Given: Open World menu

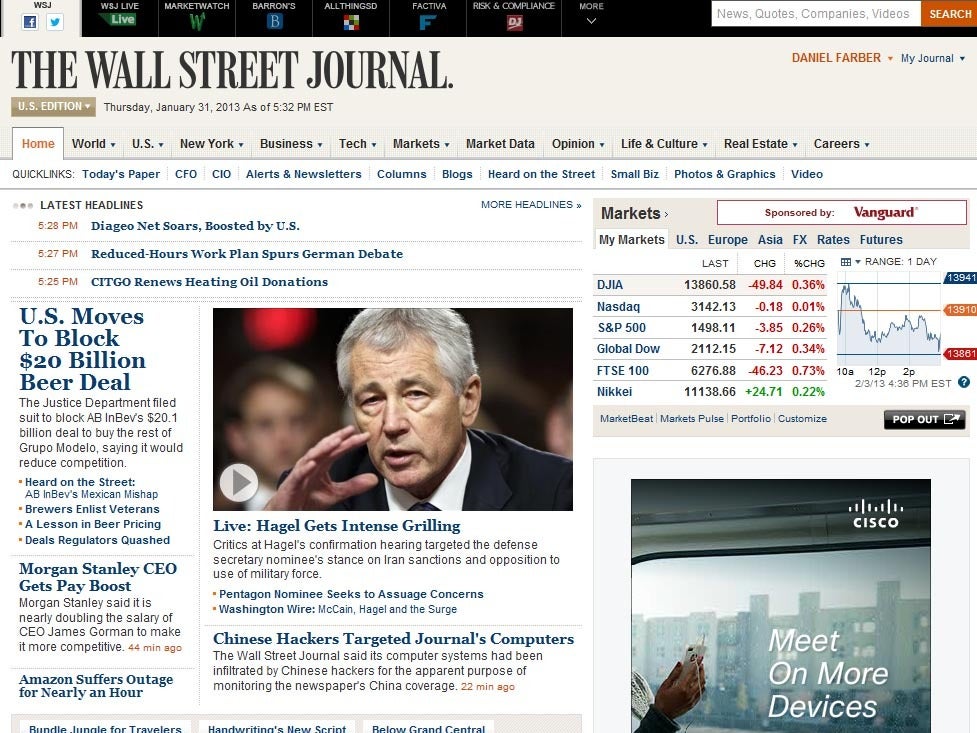Looking at the screenshot, I should coord(93,144).
